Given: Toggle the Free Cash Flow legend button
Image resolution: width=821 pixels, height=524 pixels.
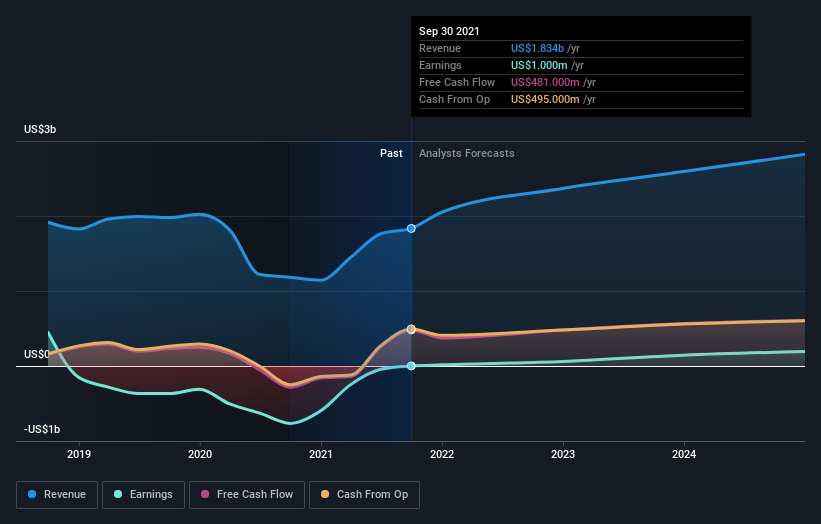Looking at the screenshot, I should click(x=247, y=495).
